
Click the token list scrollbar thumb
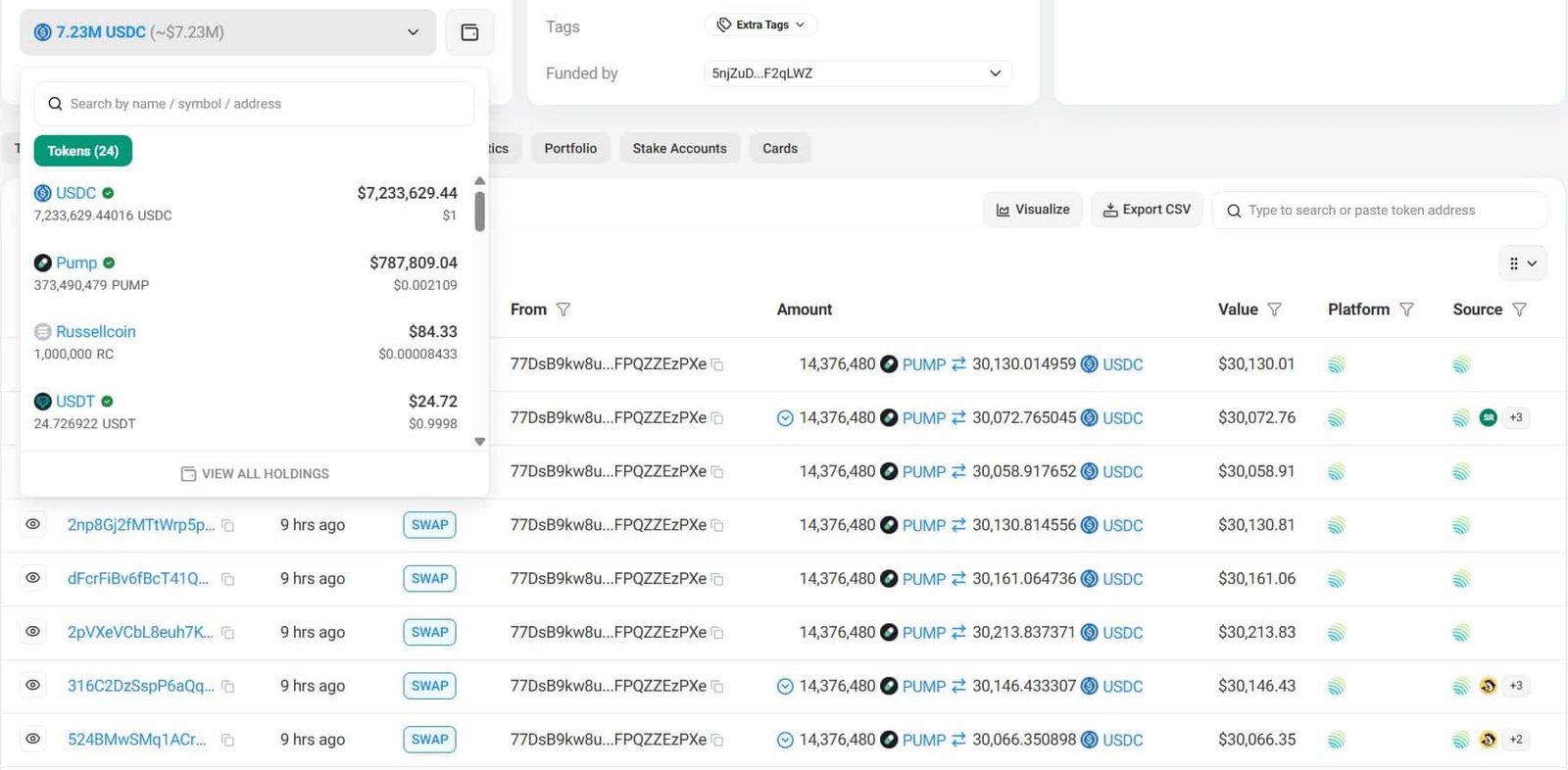pyautogui.click(x=479, y=212)
